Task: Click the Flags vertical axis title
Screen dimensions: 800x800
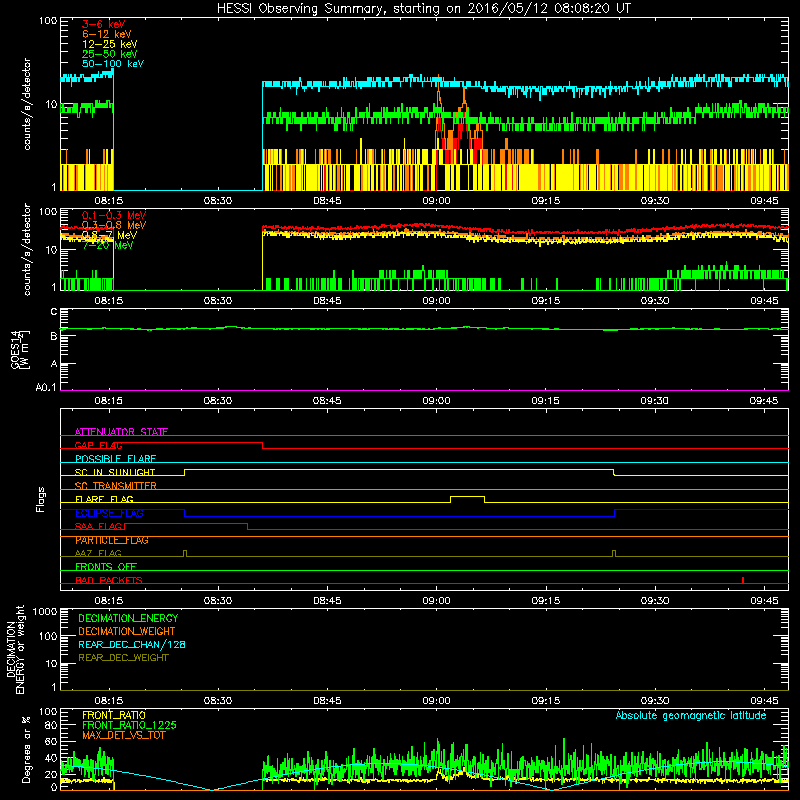Action: pyautogui.click(x=41, y=499)
